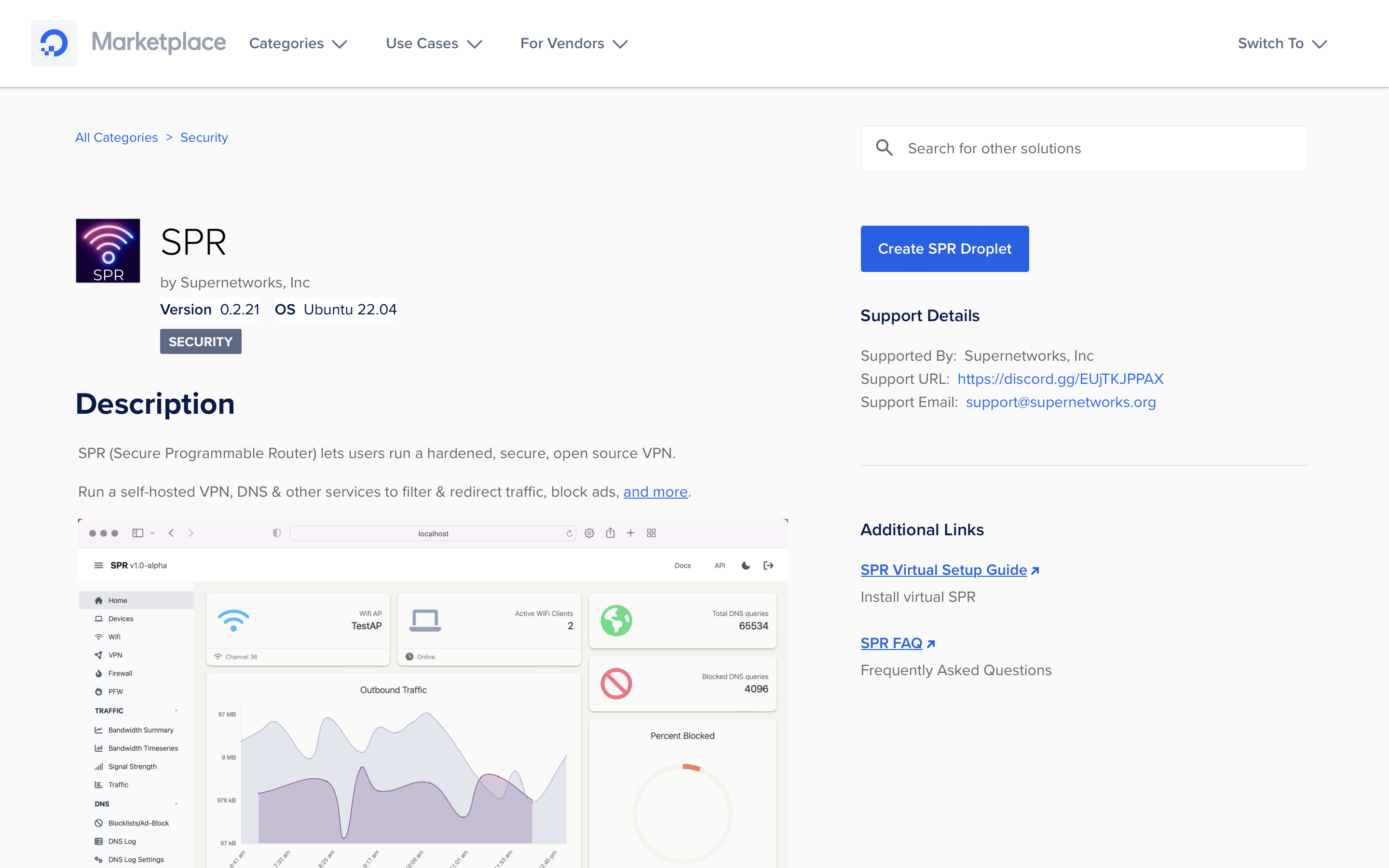
Task: Click the API link in the SPR header
Action: (720, 566)
